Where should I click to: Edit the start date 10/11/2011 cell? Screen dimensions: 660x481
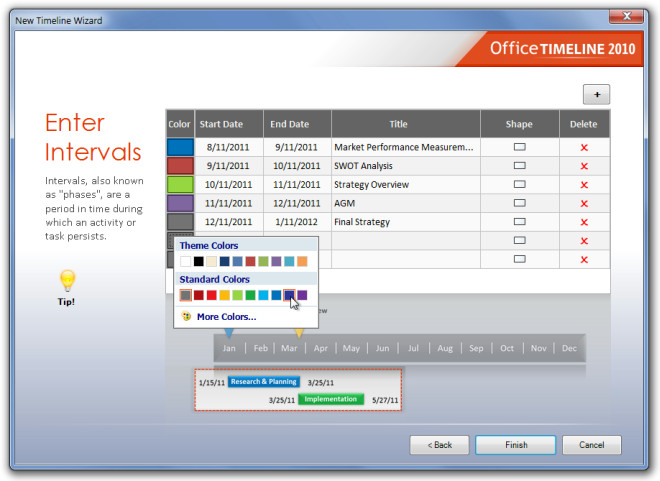[x=229, y=184]
